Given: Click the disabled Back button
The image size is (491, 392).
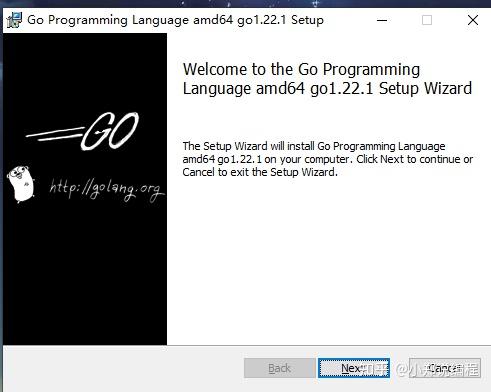Looking at the screenshot, I should coord(279,368).
